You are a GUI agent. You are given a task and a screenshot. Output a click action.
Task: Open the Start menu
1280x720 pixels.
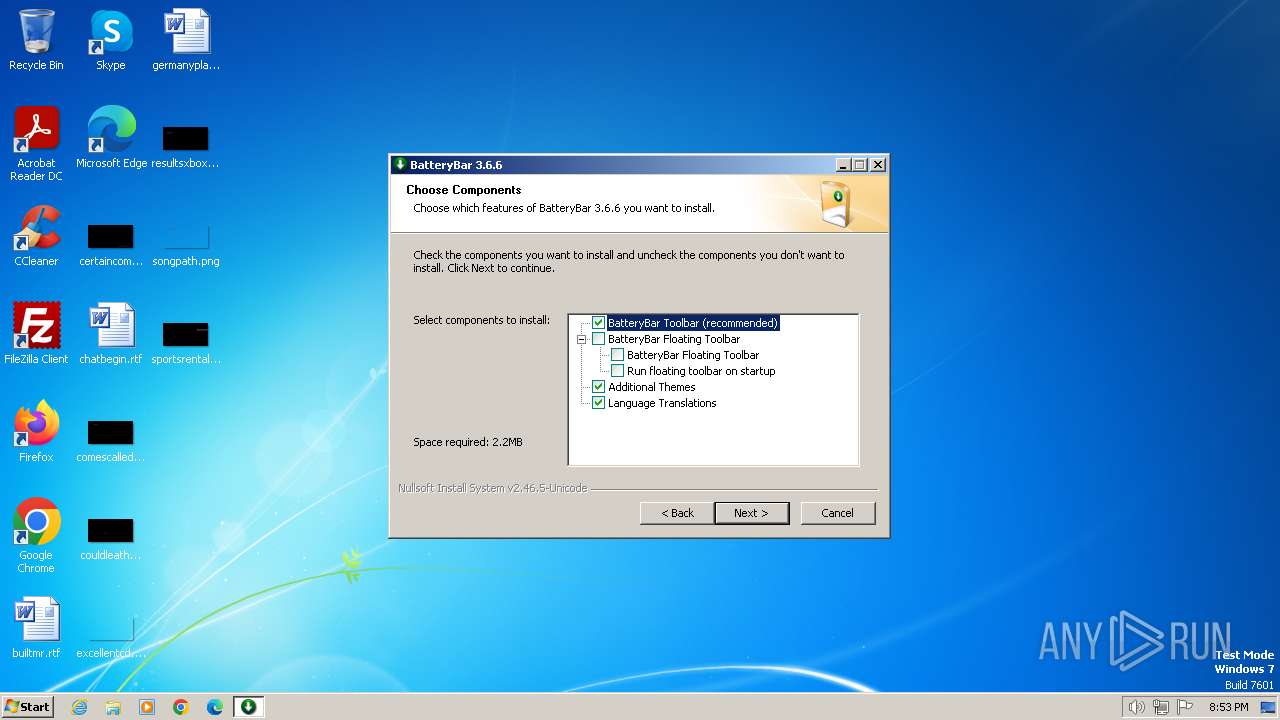point(27,707)
